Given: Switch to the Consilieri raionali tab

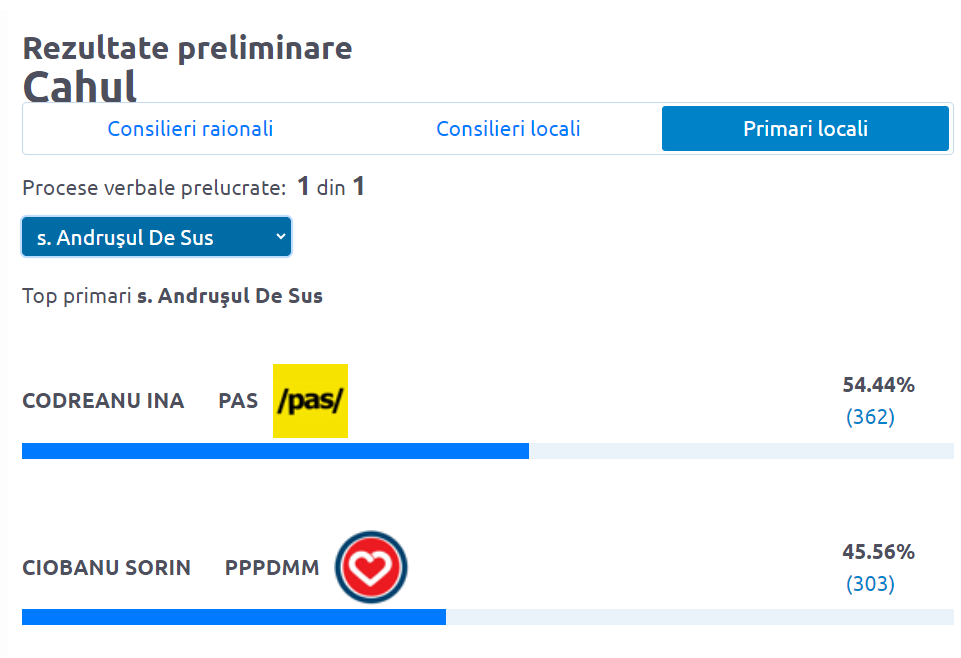Looking at the screenshot, I should pos(190,129).
